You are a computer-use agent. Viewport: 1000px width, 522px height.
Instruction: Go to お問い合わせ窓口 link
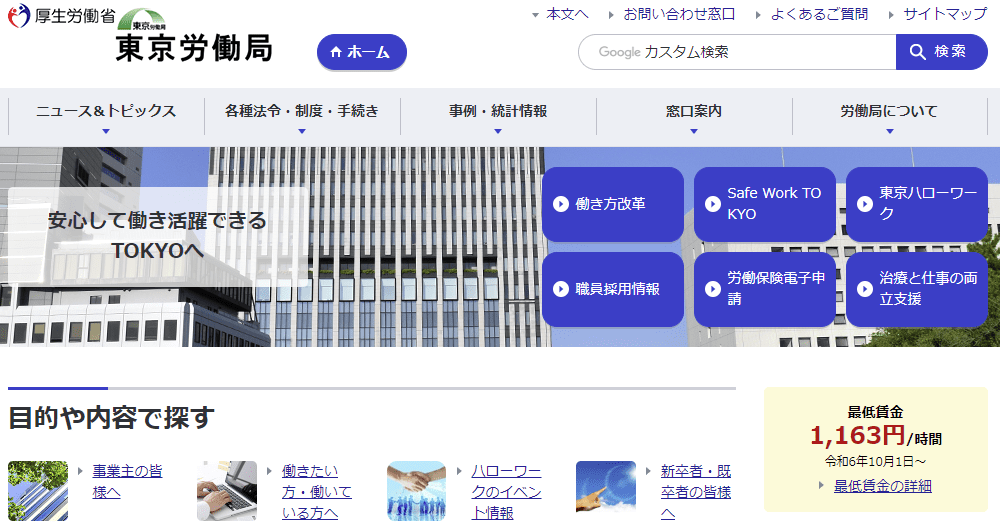[x=678, y=14]
